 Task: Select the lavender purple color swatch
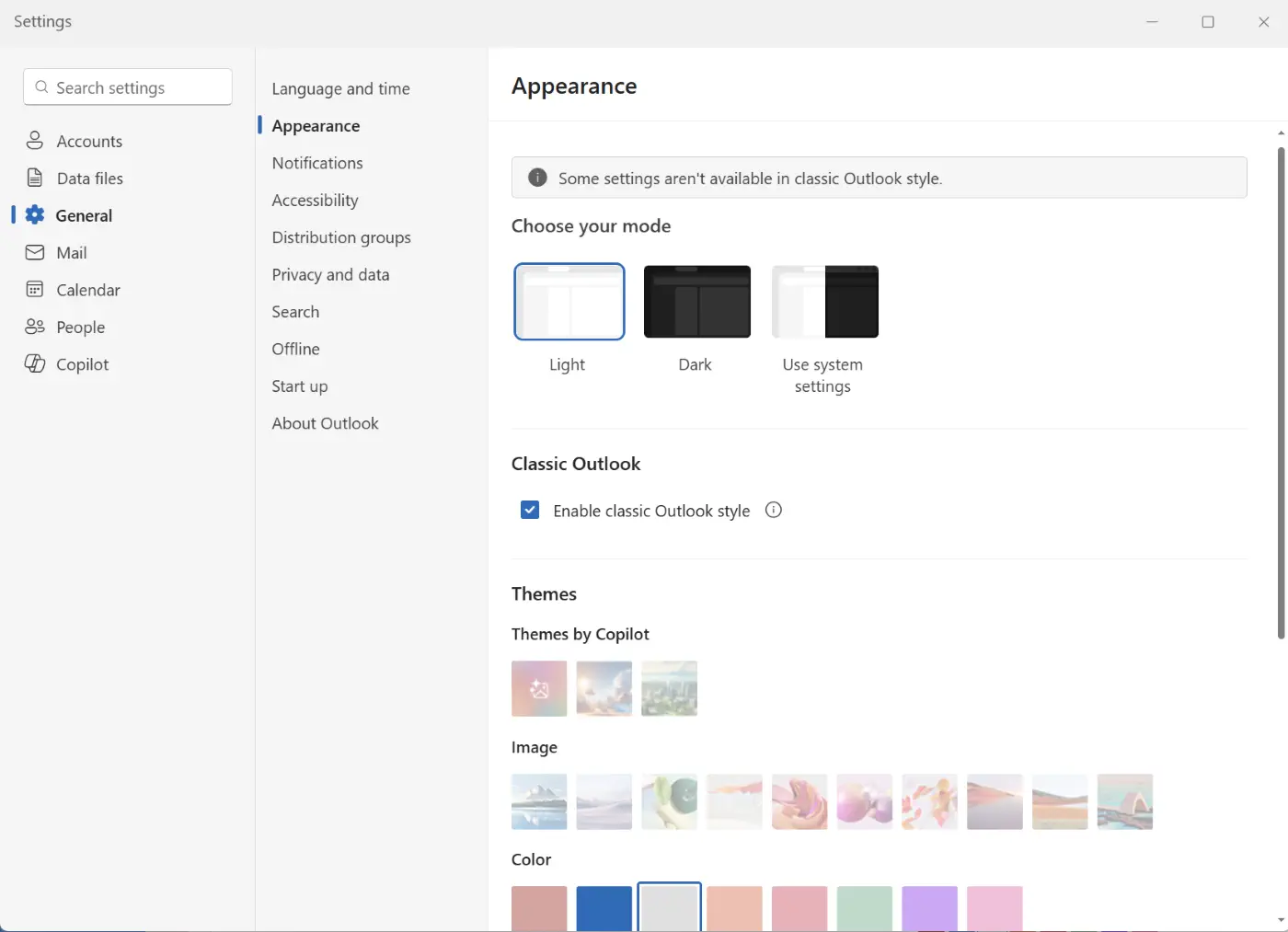929,909
